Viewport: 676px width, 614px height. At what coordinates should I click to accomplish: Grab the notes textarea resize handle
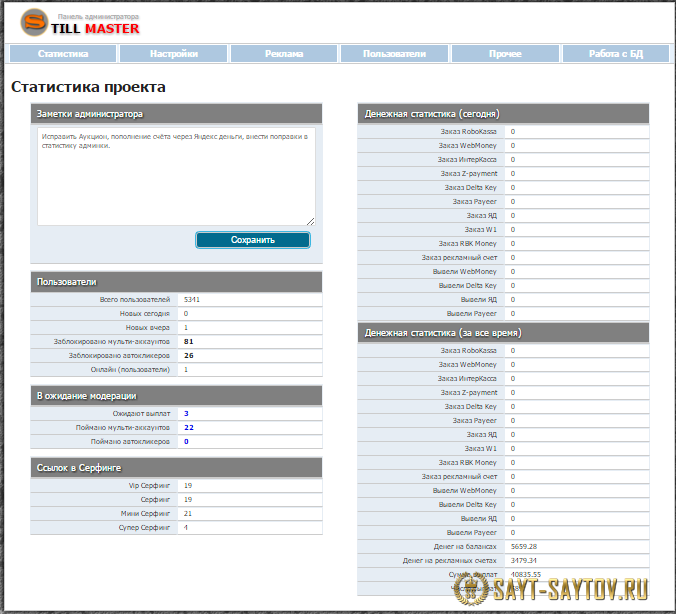click(310, 220)
